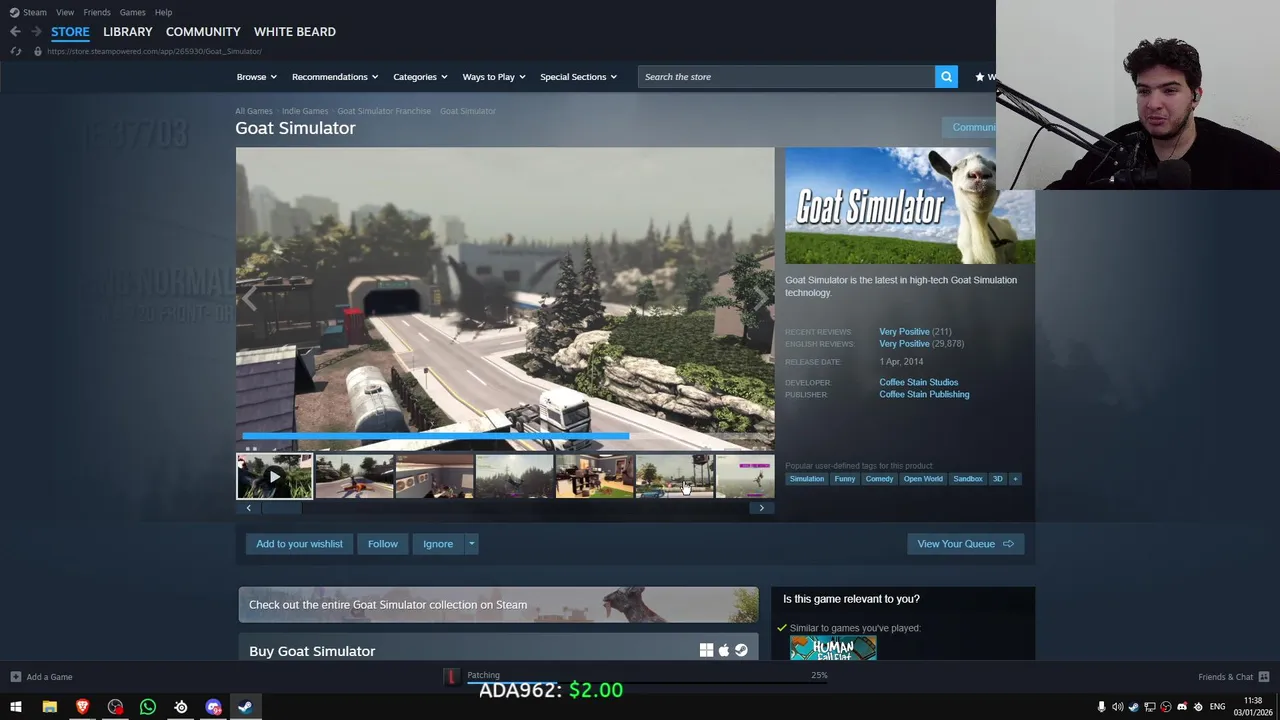Click the Goat Simulator Franchise breadcrumb

(x=384, y=111)
